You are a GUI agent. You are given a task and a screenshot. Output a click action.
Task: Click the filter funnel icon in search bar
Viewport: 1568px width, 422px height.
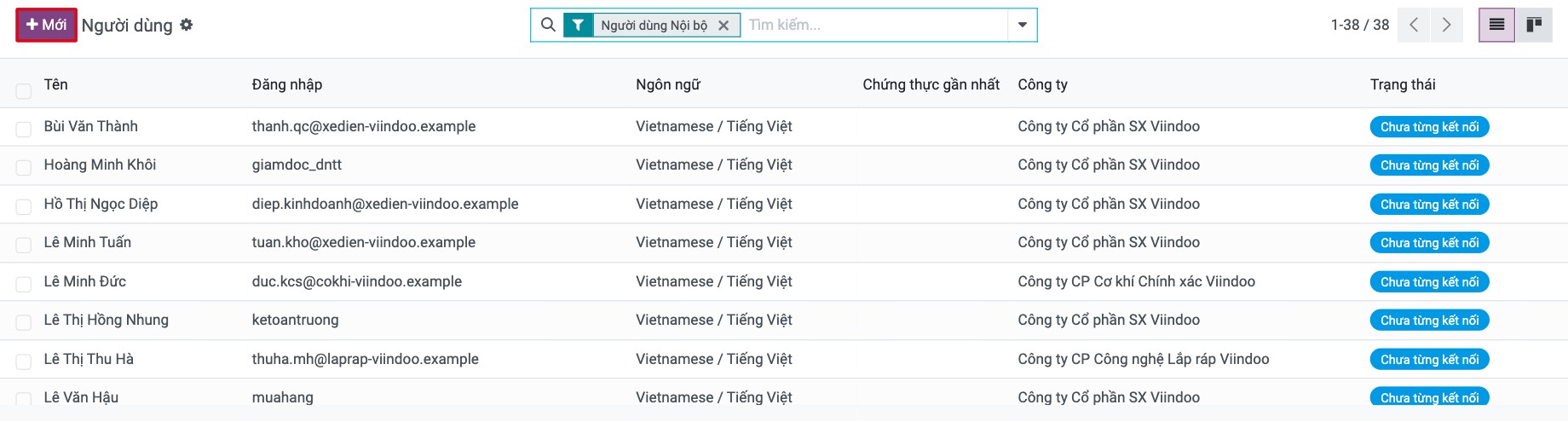578,25
